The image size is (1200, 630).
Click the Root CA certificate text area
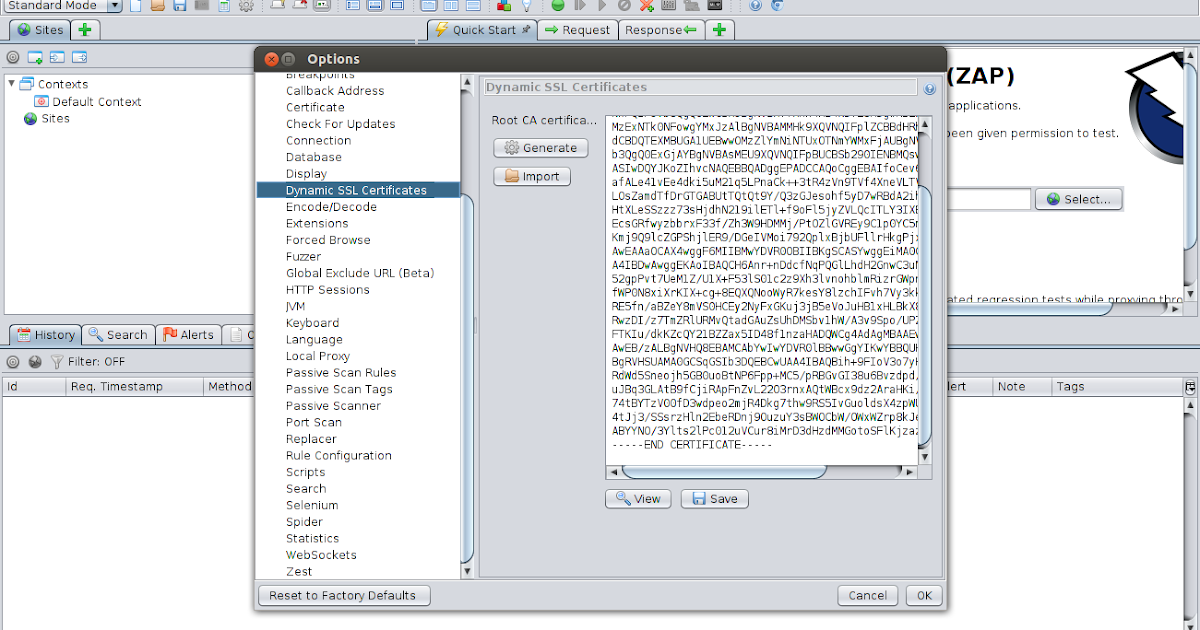click(761, 290)
